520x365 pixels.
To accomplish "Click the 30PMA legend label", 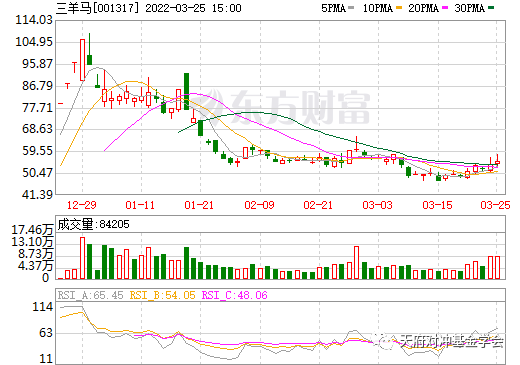I will pyautogui.click(x=469, y=8).
